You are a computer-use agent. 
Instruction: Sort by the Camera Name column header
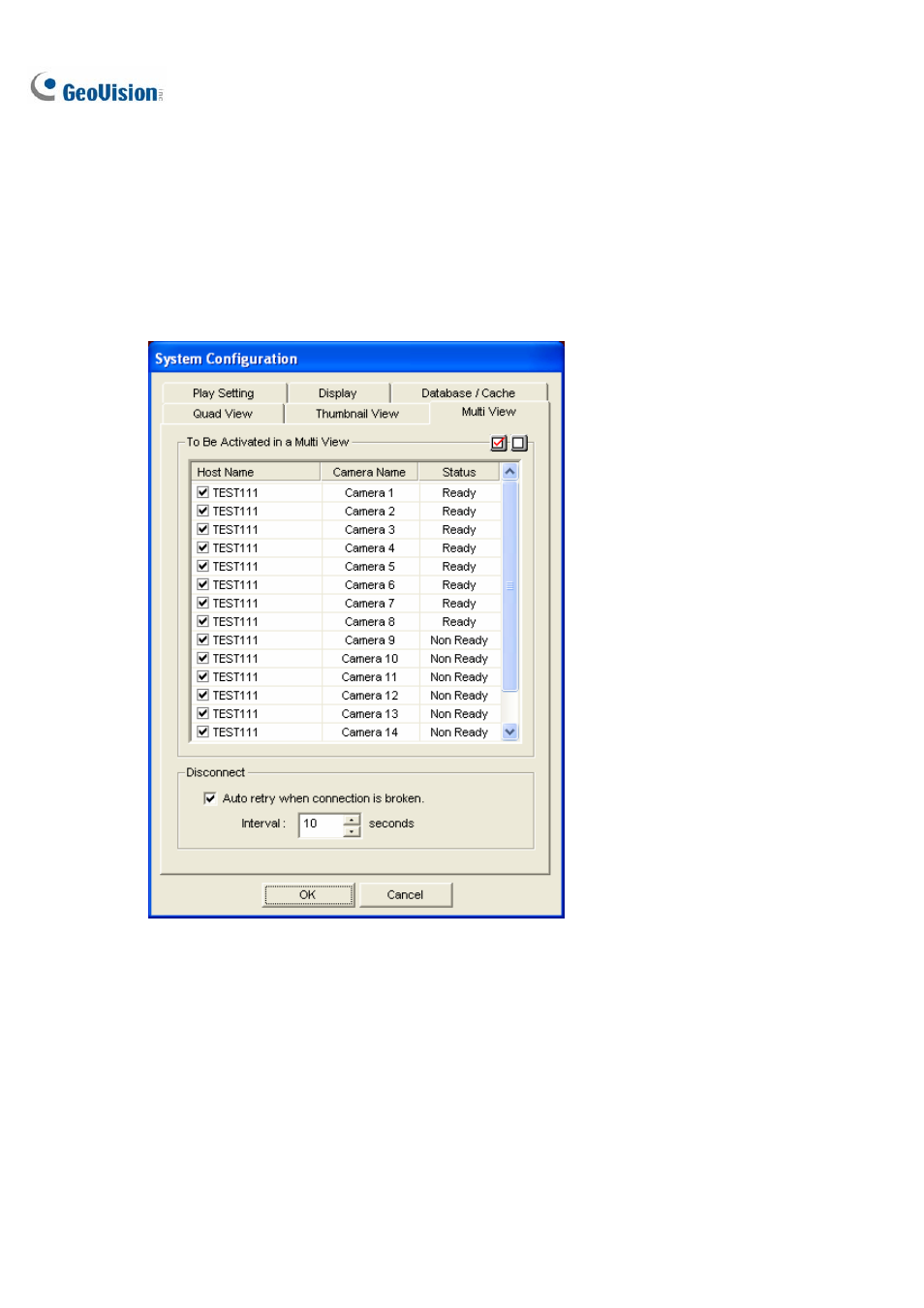(x=369, y=473)
